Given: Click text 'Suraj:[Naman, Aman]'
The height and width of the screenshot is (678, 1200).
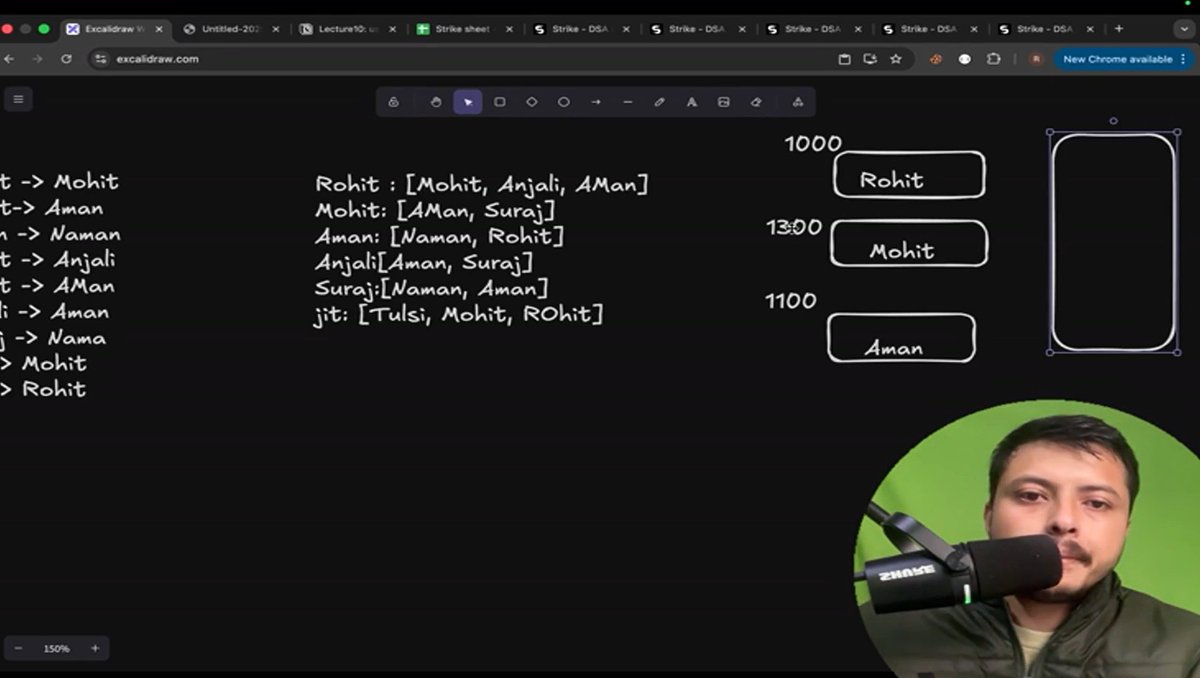Looking at the screenshot, I should coord(431,288).
